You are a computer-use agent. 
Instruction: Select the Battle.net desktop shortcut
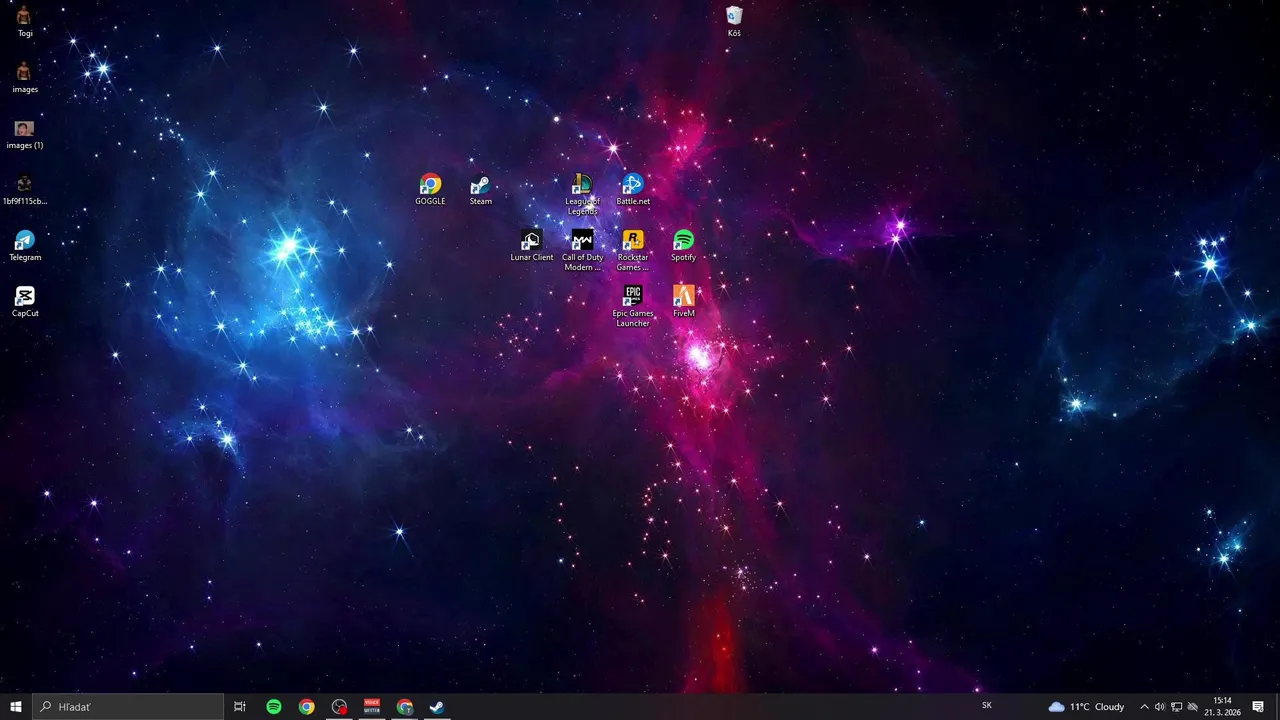click(633, 190)
